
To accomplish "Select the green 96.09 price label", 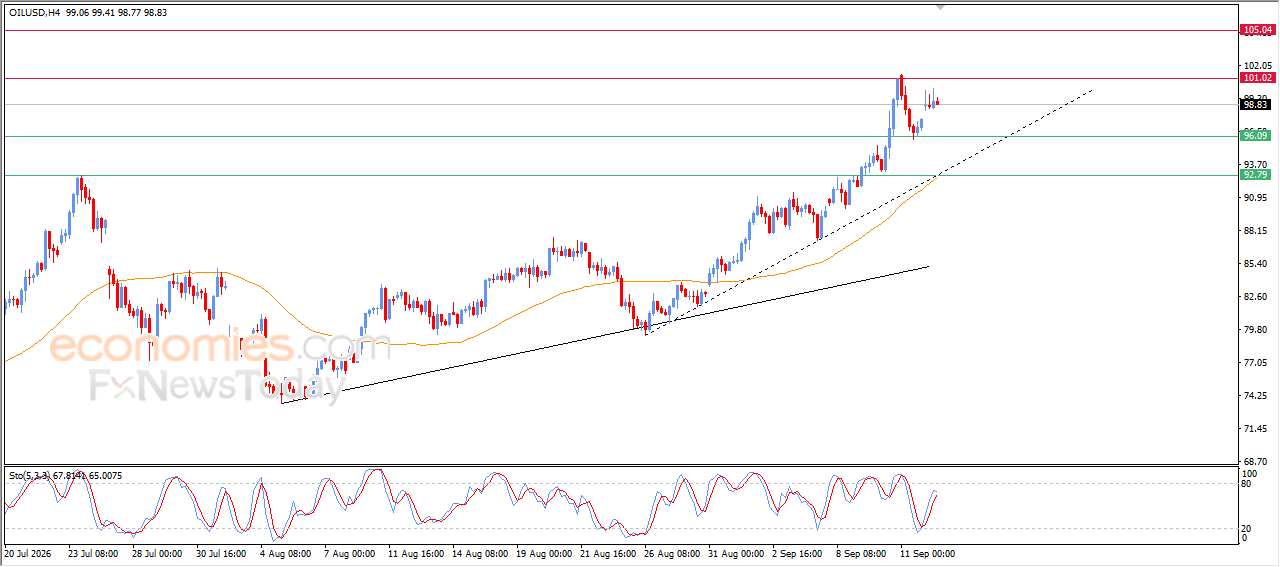I will (1256, 136).
